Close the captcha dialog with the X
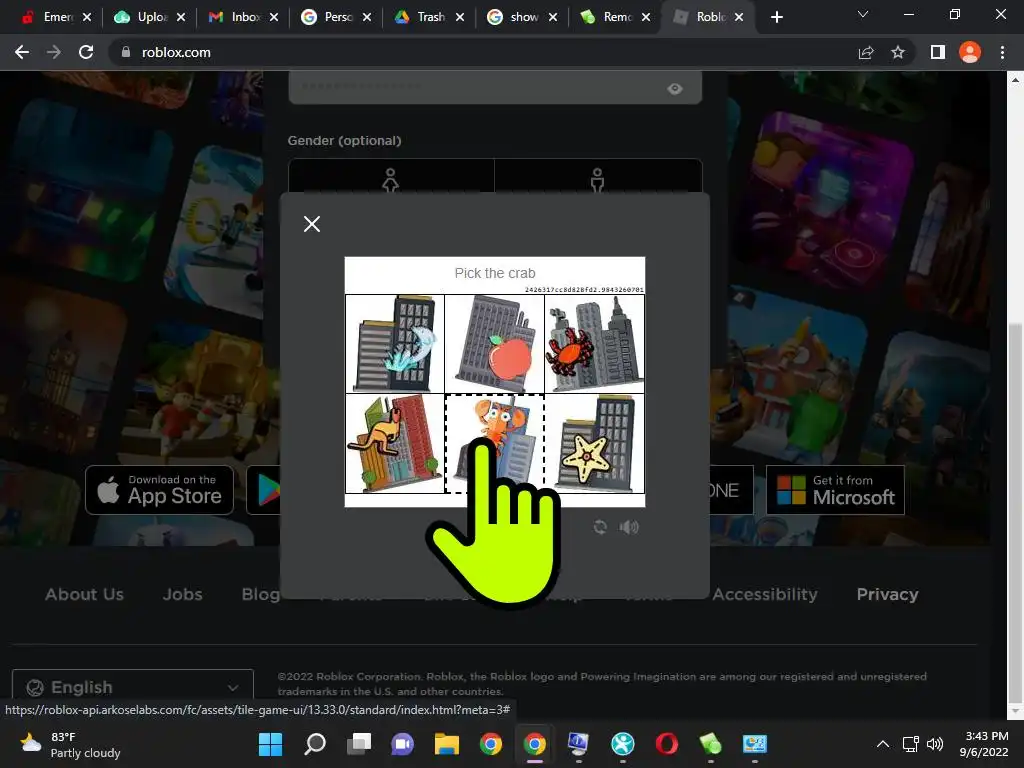 coord(312,224)
